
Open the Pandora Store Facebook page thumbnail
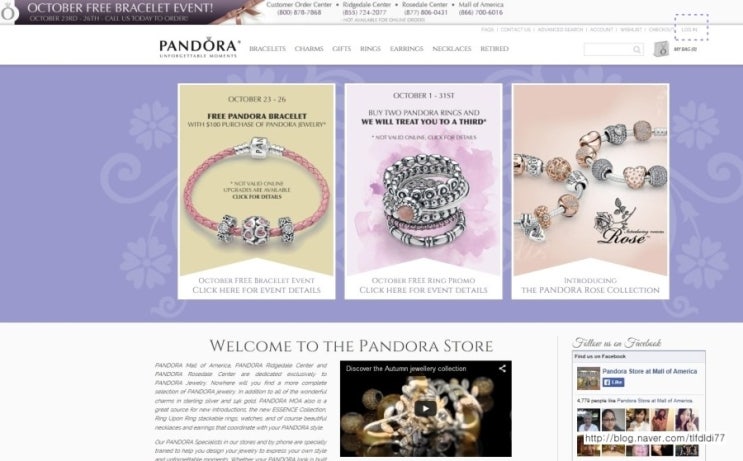(588, 378)
